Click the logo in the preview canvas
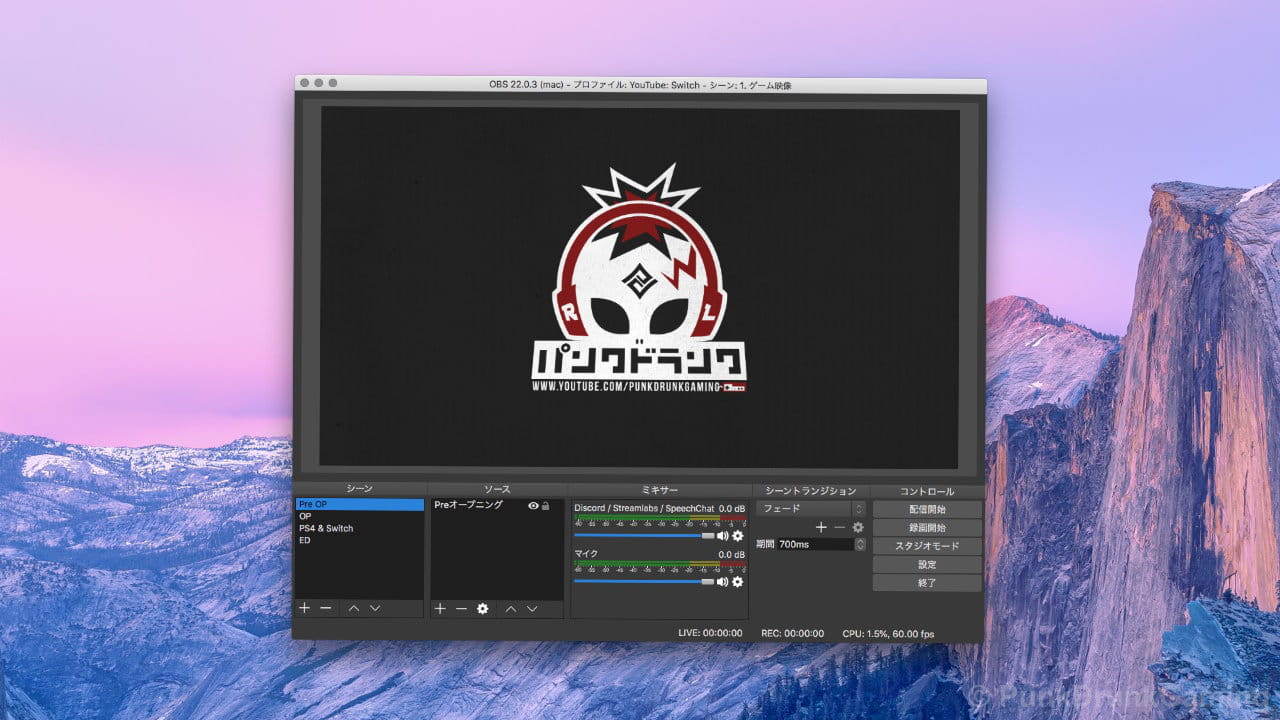The image size is (1280, 720). 640,279
